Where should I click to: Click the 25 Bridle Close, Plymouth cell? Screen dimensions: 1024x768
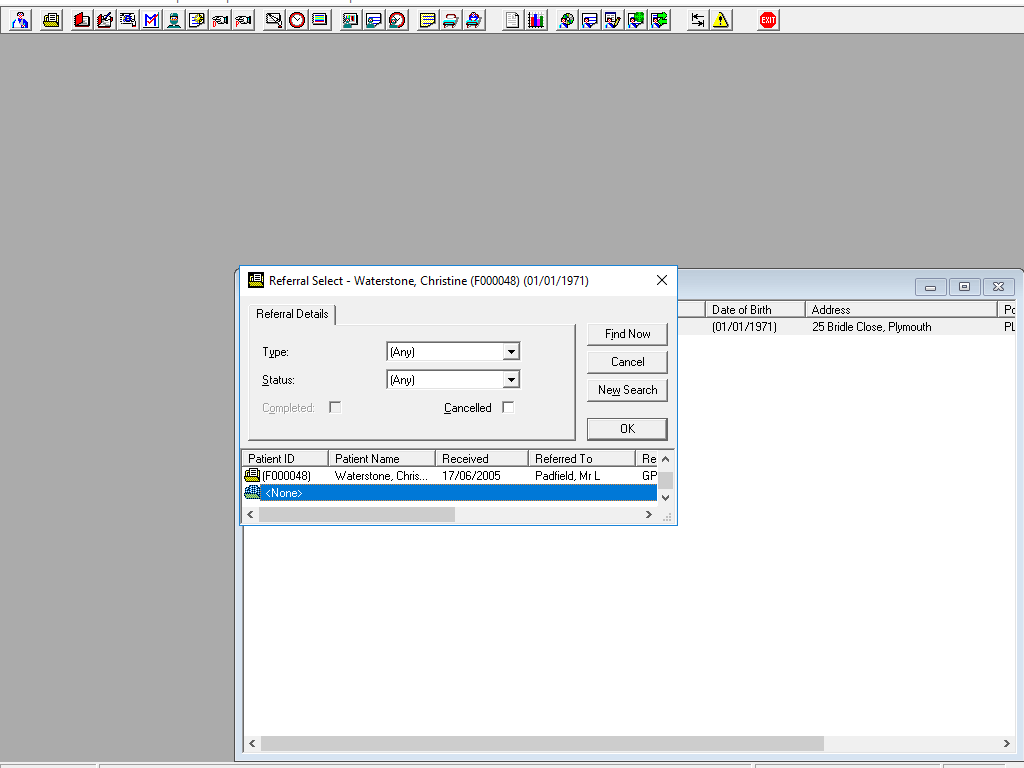coord(872,327)
